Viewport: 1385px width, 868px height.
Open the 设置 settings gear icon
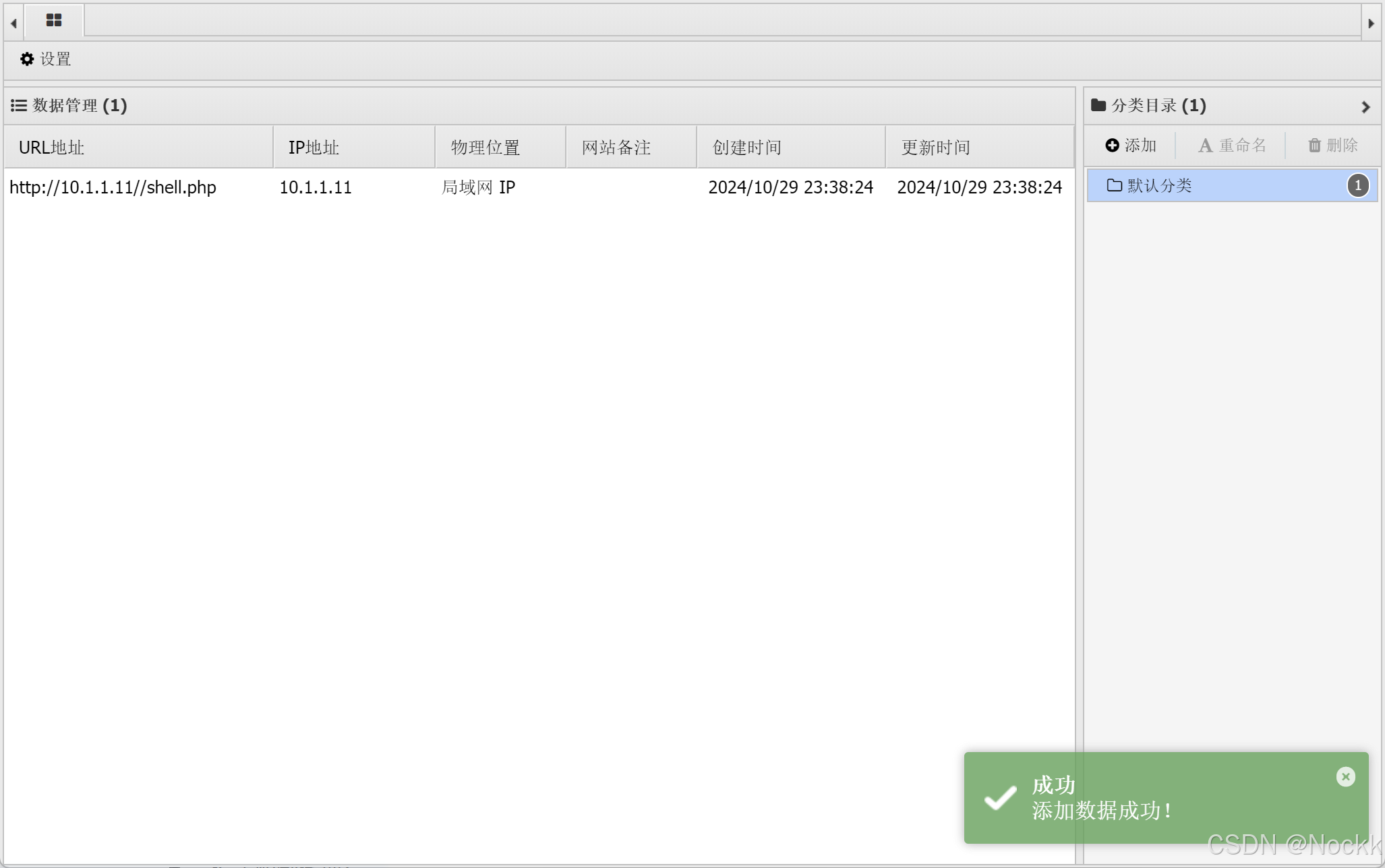26,59
